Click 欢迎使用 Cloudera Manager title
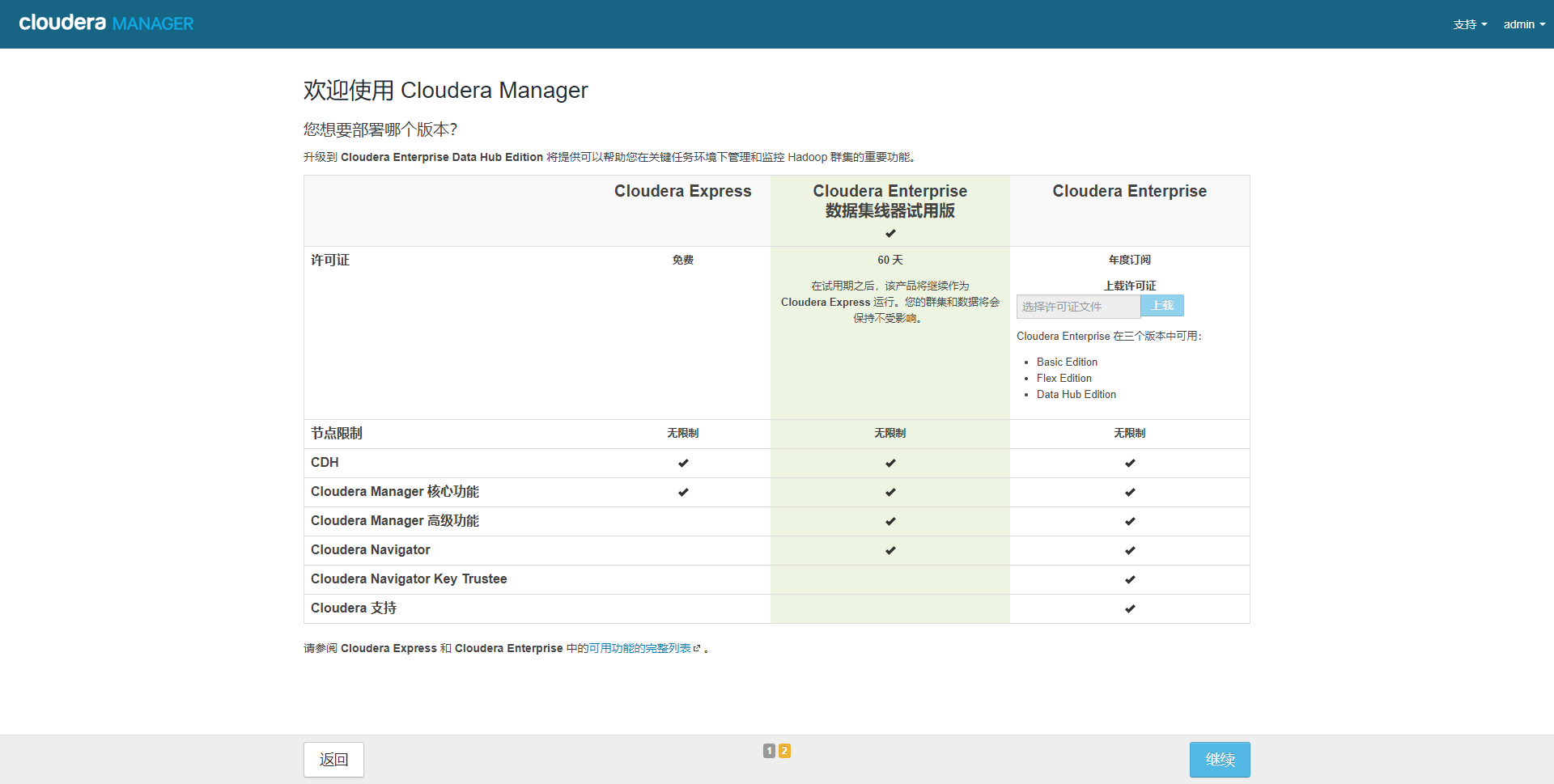This screenshot has height=784, width=1554. pos(445,90)
